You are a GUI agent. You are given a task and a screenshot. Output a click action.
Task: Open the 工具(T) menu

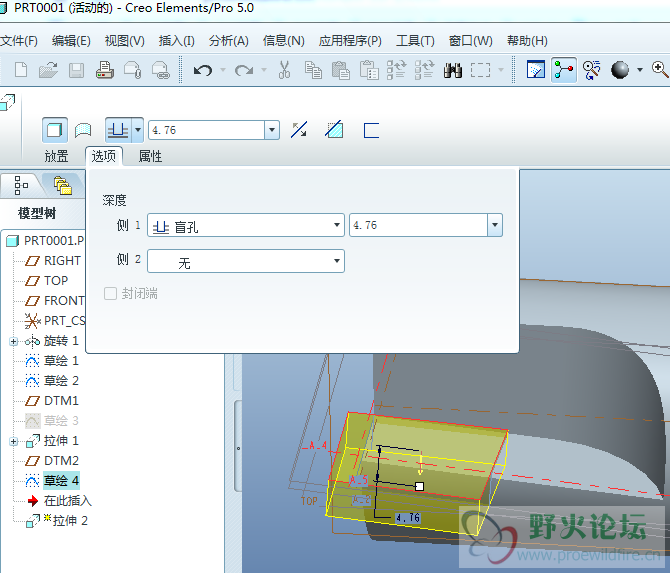pos(415,41)
